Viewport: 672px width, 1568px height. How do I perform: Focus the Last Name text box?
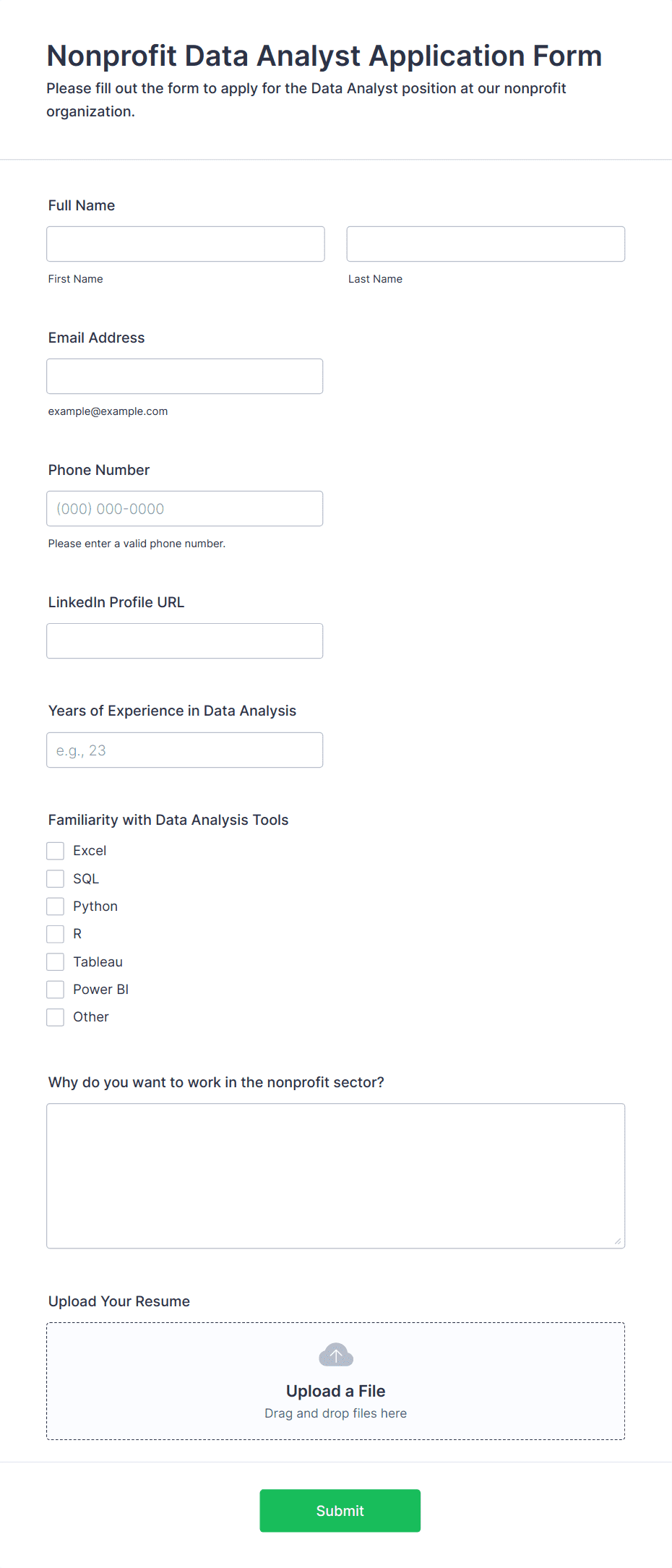486,244
